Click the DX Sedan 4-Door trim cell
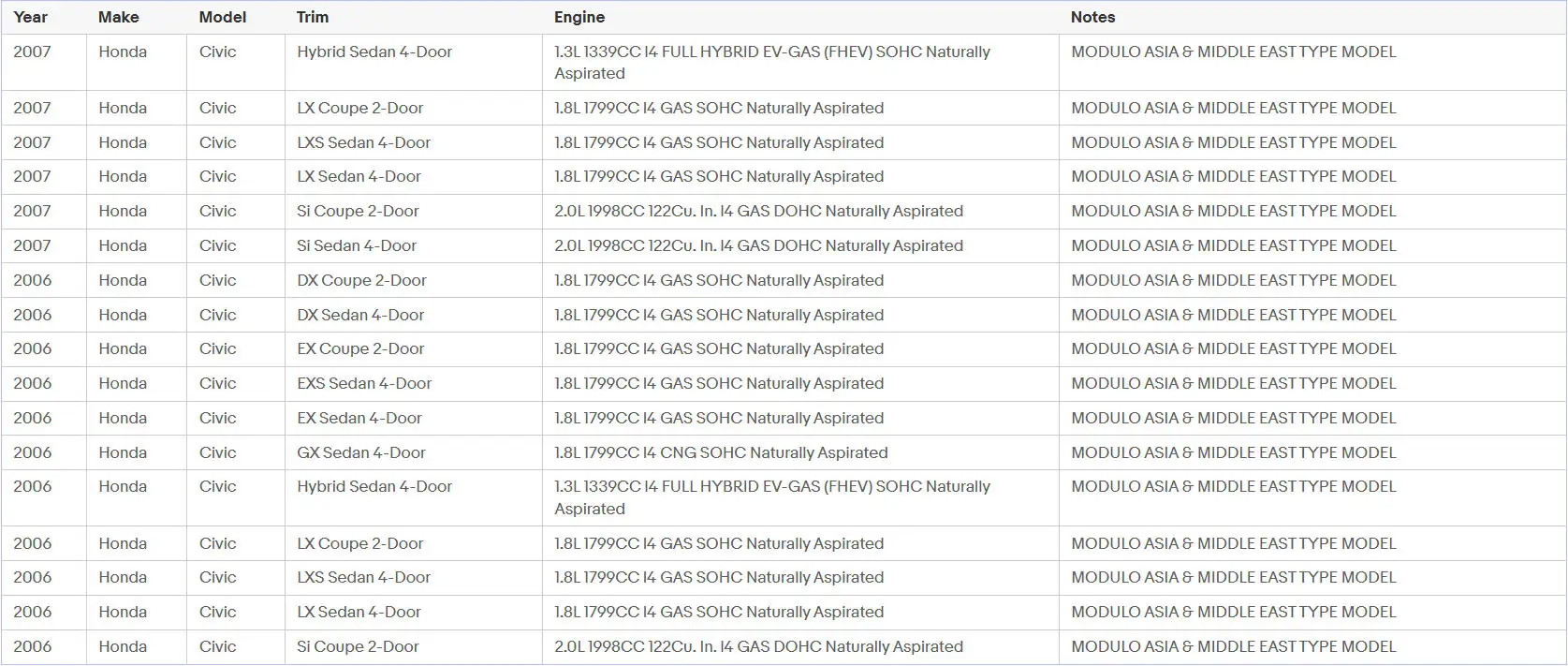This screenshot has height=666, width=1568. point(360,315)
